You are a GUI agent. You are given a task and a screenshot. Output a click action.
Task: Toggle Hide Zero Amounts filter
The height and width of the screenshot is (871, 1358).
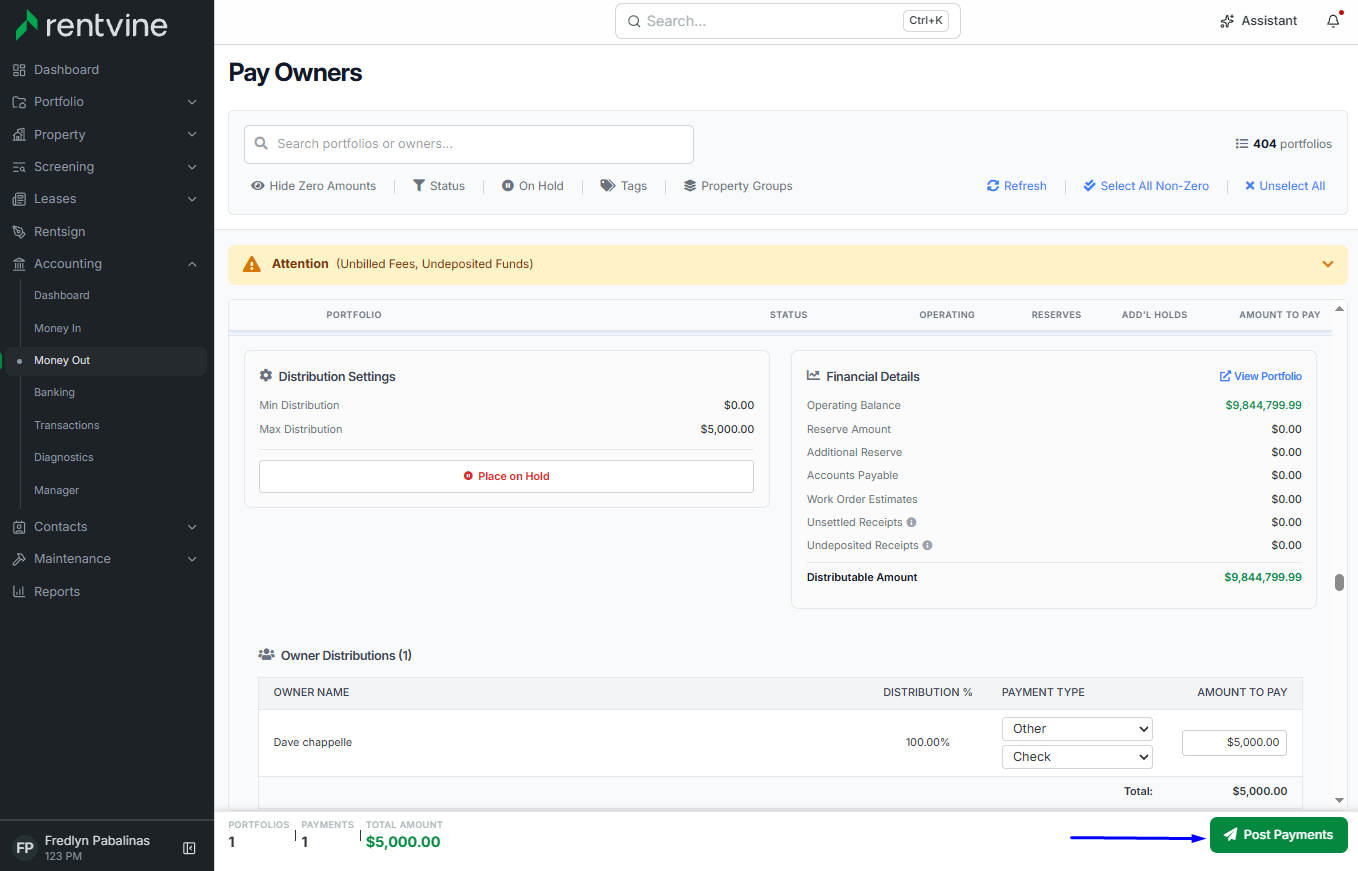click(x=314, y=186)
